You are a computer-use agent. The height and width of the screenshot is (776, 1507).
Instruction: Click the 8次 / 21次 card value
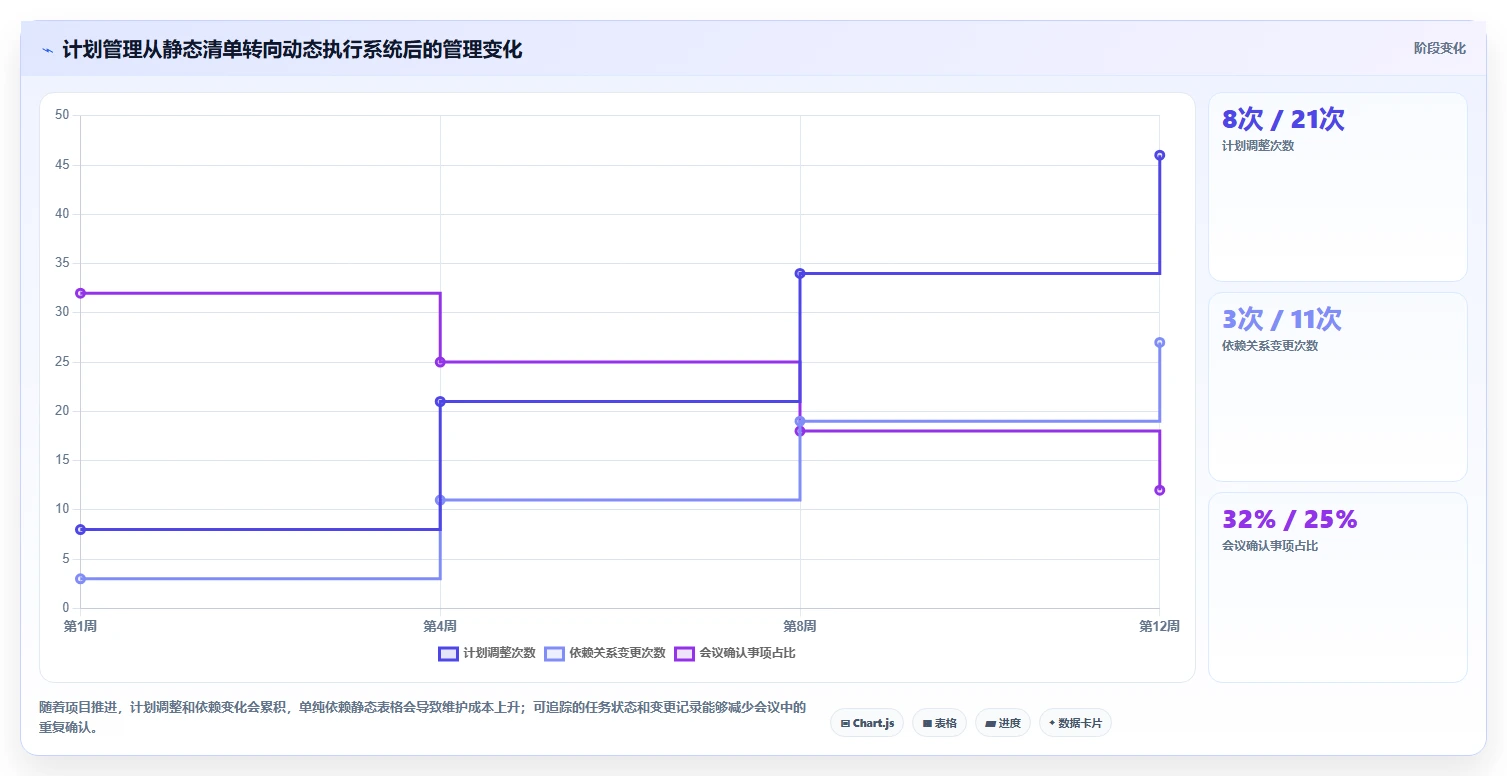click(x=1283, y=119)
